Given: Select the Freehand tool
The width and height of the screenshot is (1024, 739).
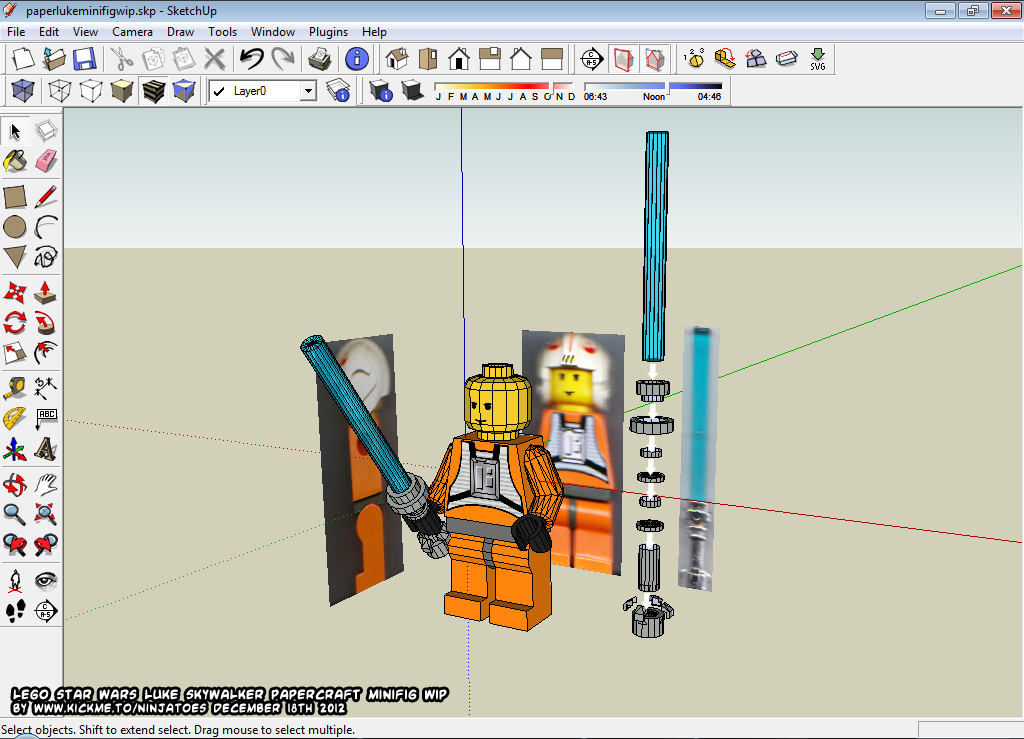Looking at the screenshot, I should point(46,257).
